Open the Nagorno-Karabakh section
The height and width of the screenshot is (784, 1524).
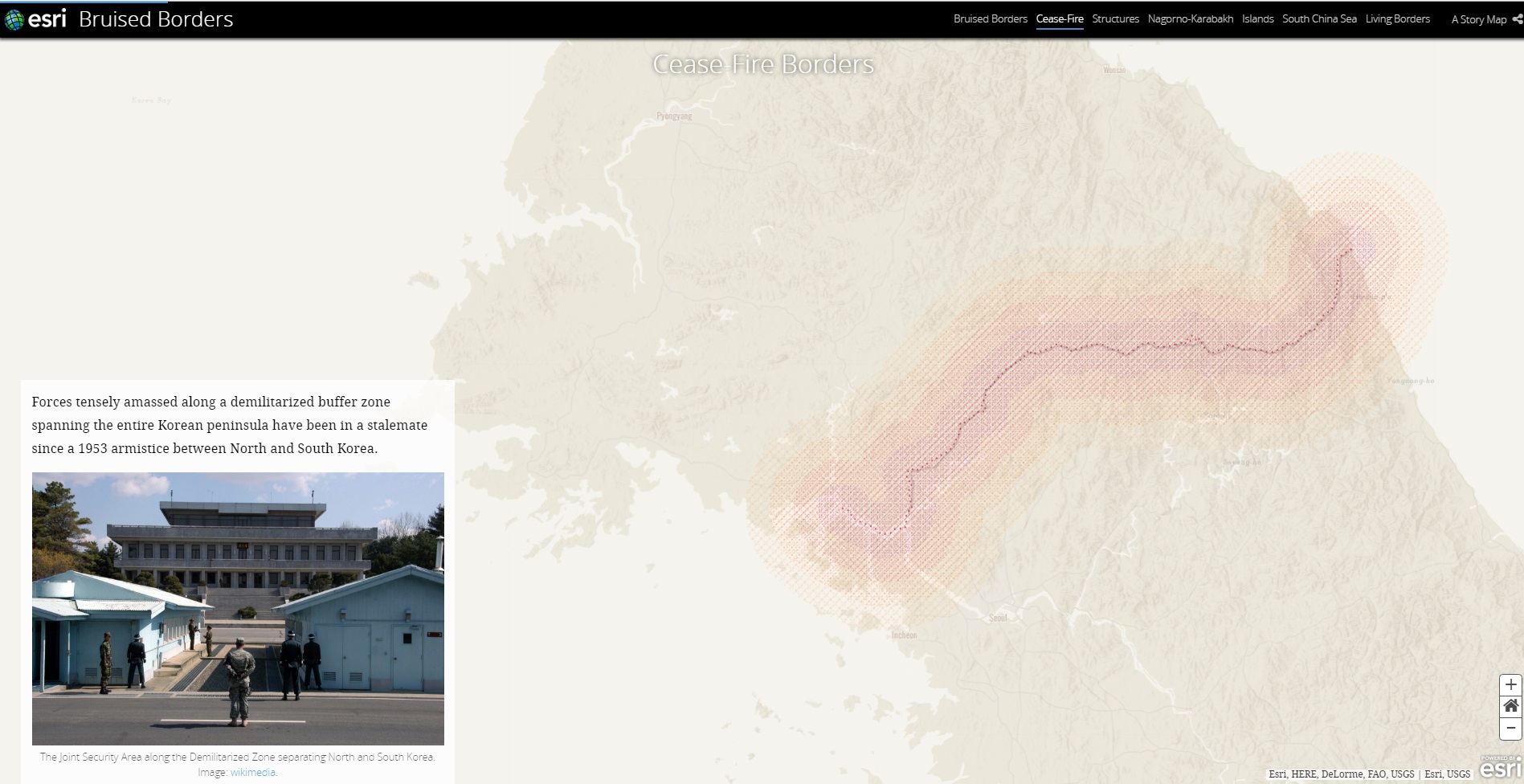tap(1190, 19)
